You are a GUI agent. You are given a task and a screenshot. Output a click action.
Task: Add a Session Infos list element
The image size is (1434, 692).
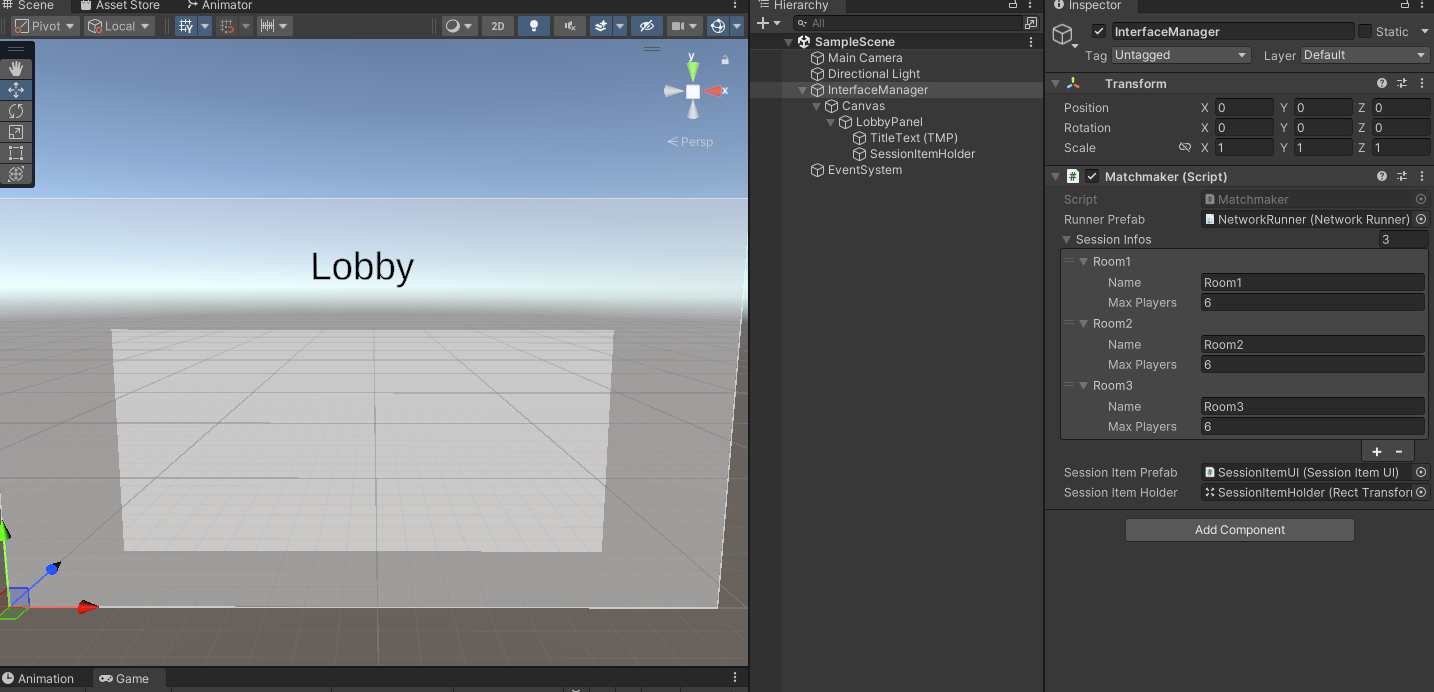[x=1377, y=451]
